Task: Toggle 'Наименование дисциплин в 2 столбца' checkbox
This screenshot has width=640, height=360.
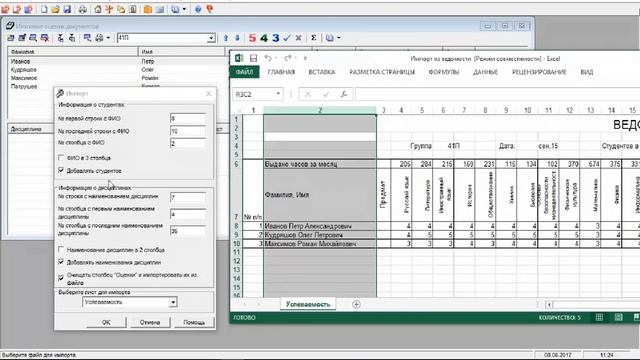Action: tap(61, 249)
